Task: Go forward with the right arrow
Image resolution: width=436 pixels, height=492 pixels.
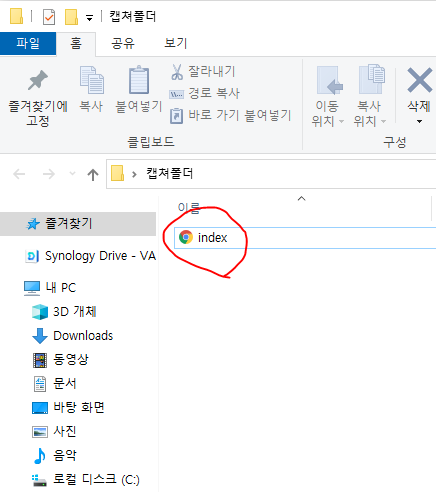Action: pos(49,174)
